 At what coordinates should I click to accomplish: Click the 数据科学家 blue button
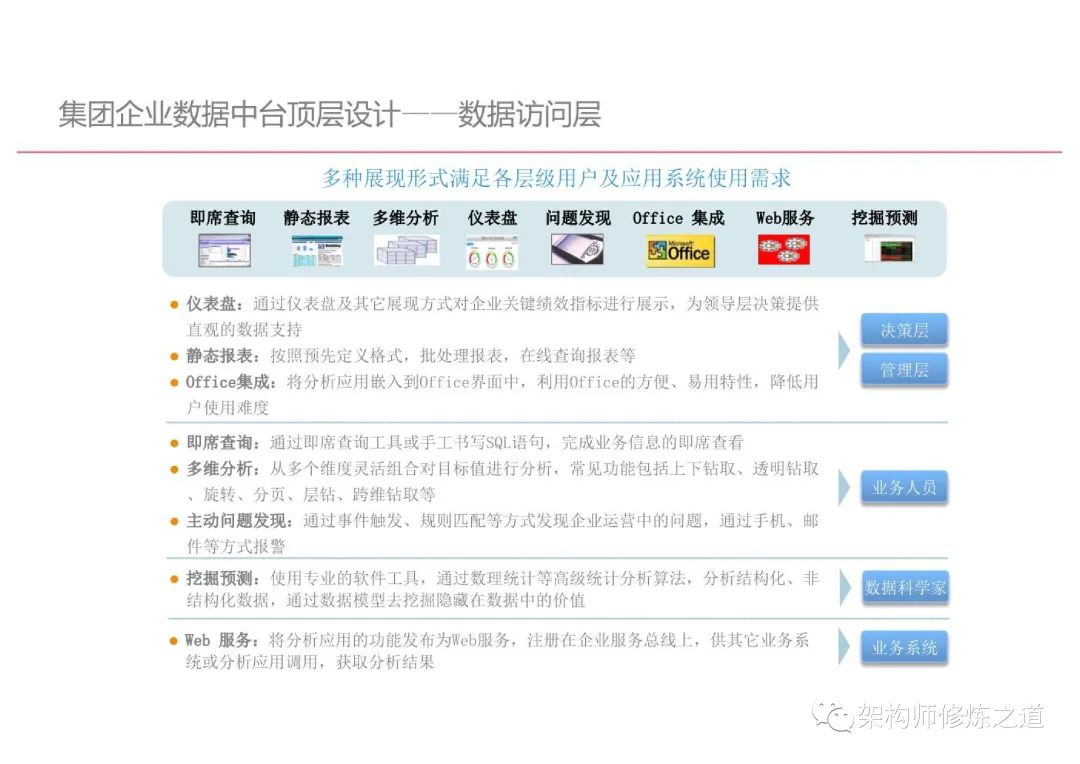point(905,588)
